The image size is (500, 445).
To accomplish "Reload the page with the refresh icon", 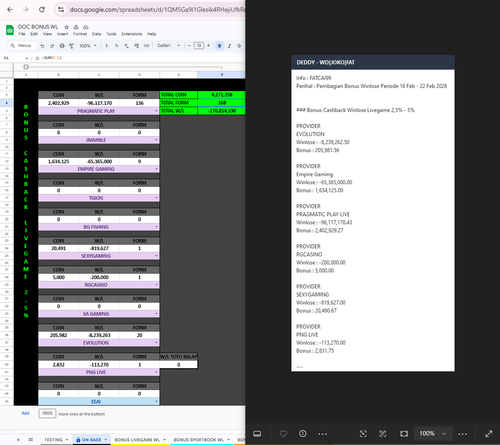I will tap(42, 9).
